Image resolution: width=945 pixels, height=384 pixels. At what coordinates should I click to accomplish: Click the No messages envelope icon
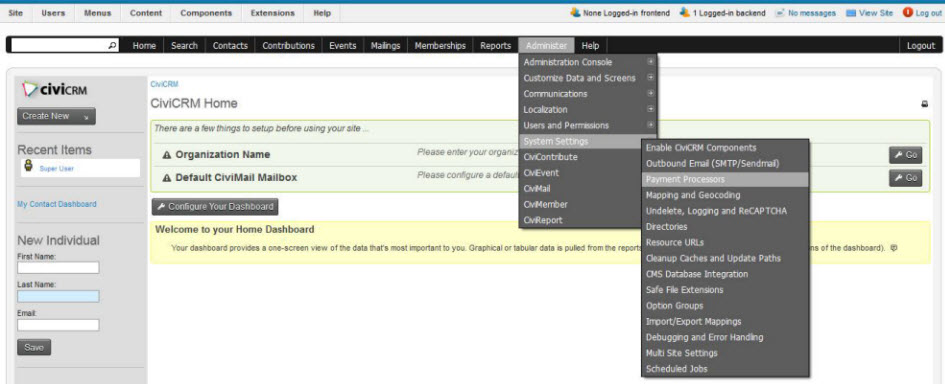tap(779, 13)
